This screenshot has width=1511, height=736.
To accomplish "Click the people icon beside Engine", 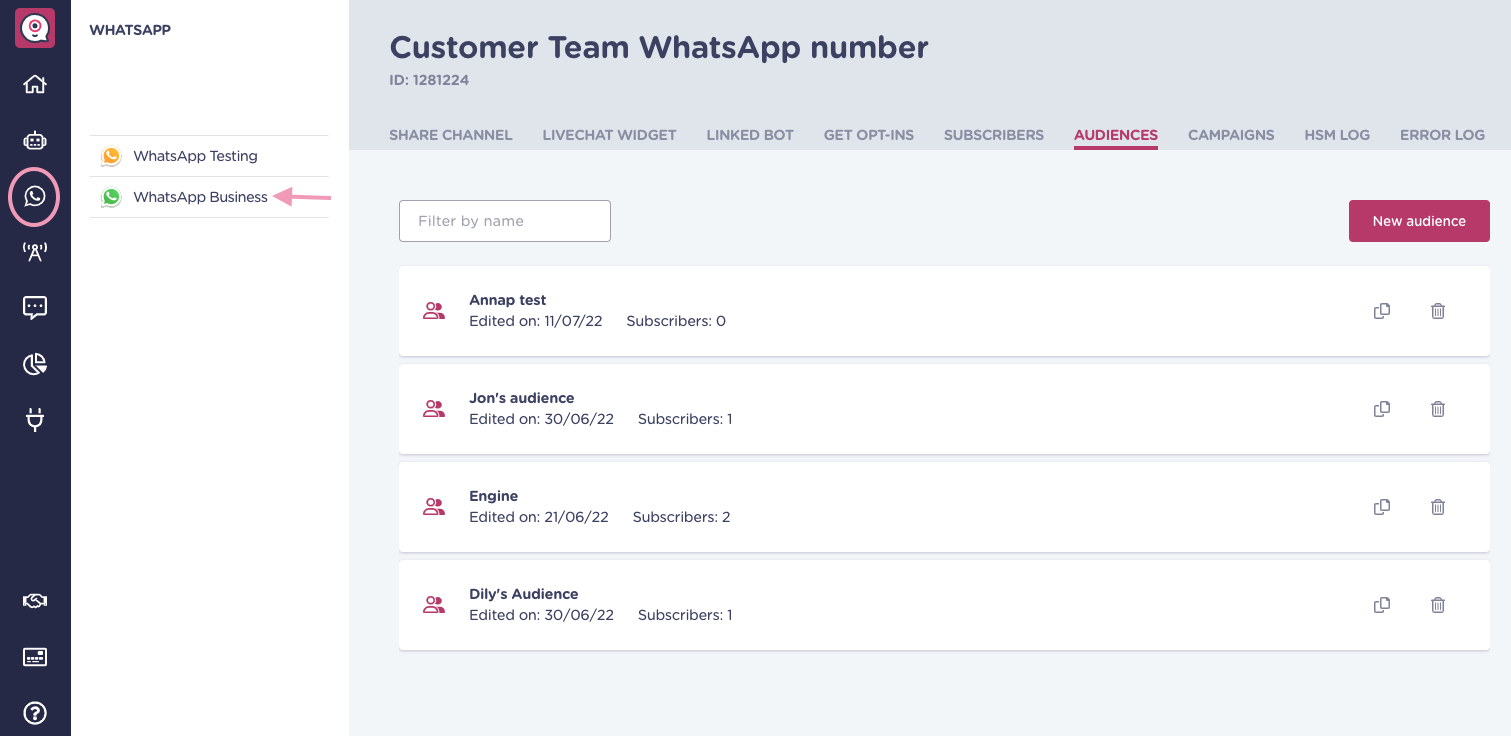I will [434, 507].
